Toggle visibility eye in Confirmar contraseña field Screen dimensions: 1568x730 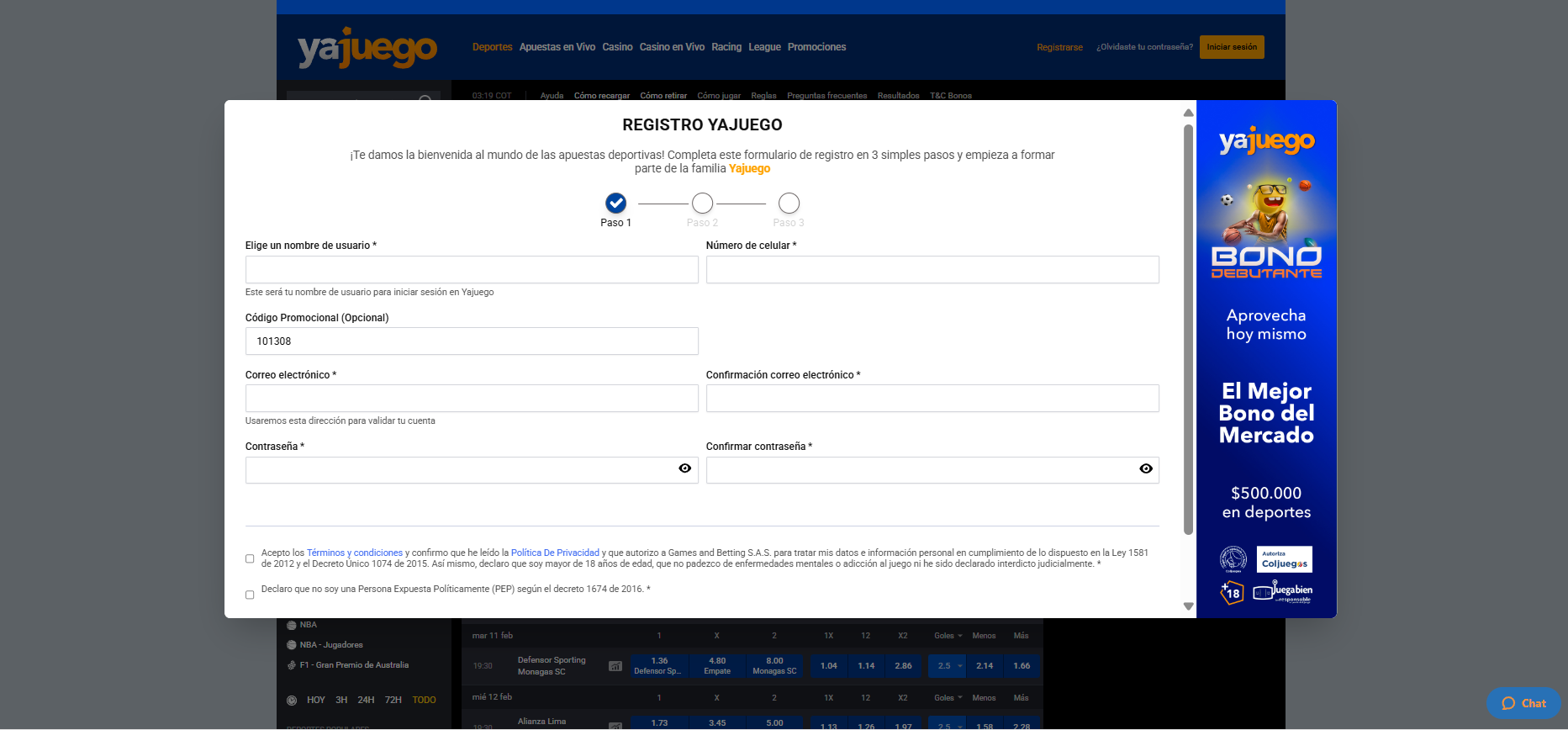click(x=1146, y=468)
